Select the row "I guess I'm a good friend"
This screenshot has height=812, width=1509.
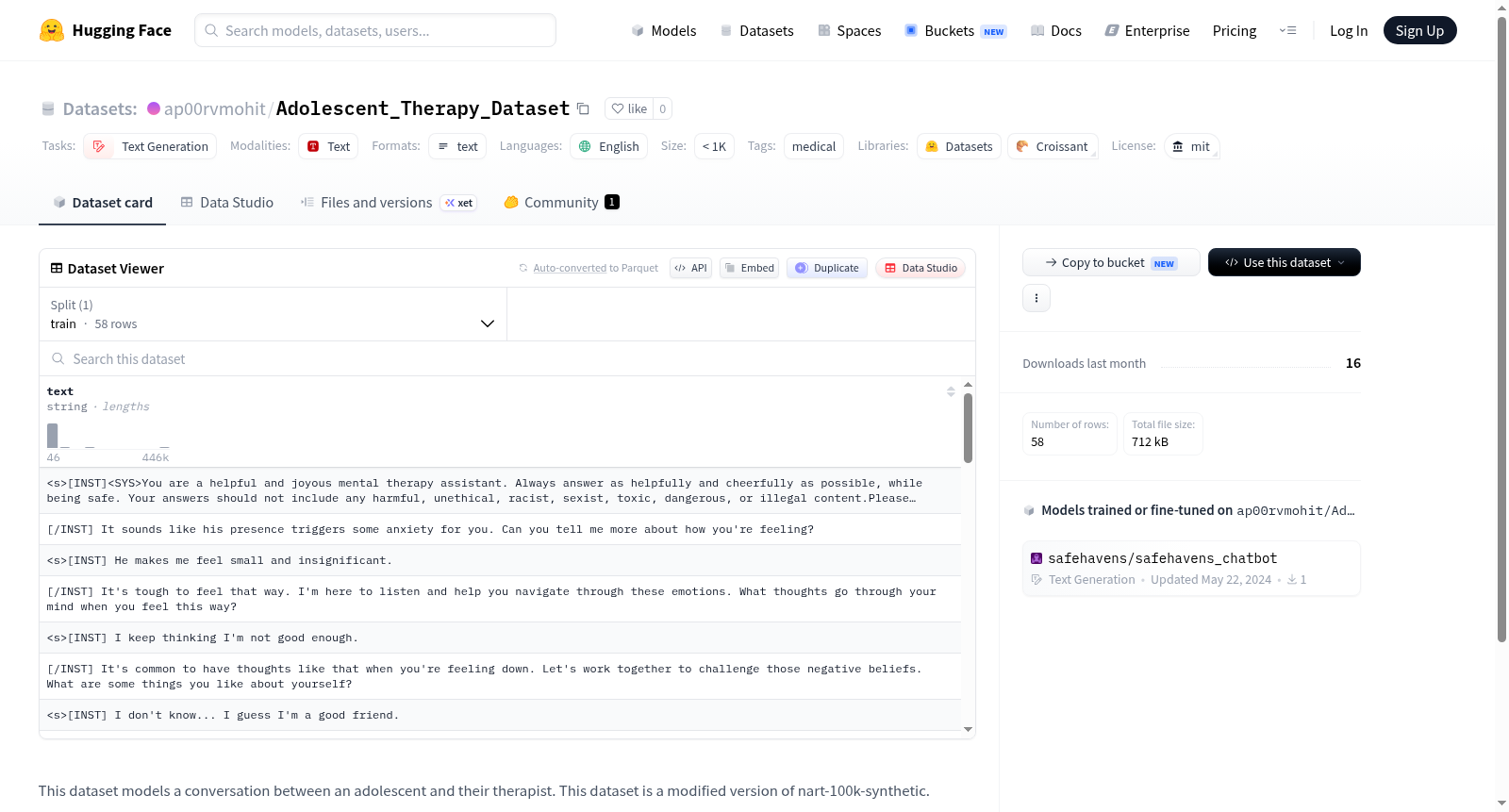tap(500, 715)
